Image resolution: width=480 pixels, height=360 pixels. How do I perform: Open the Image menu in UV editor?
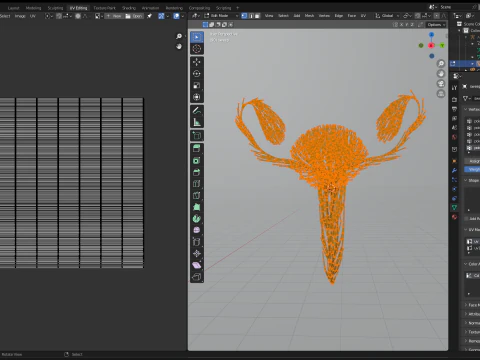[20, 16]
